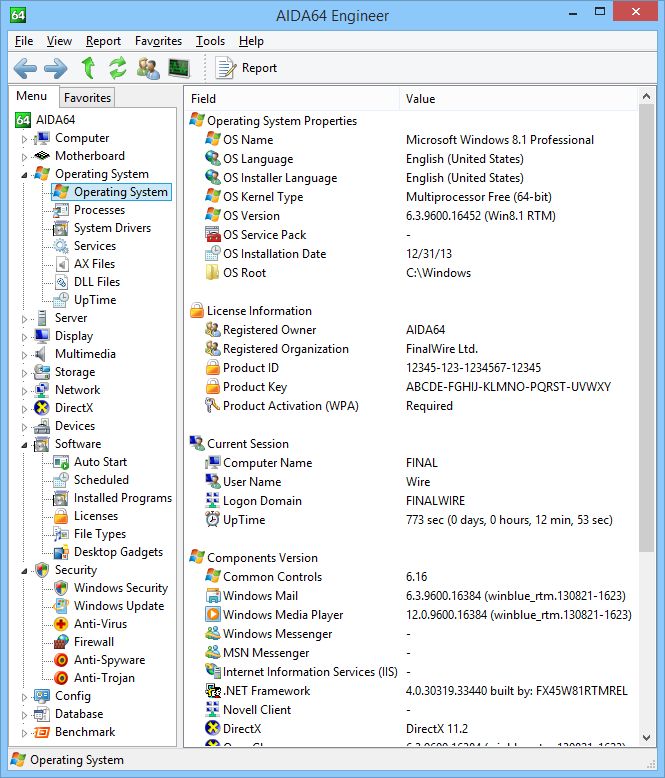Expand the Motherboard tree node
Image resolution: width=665 pixels, height=778 pixels.
coord(24,157)
